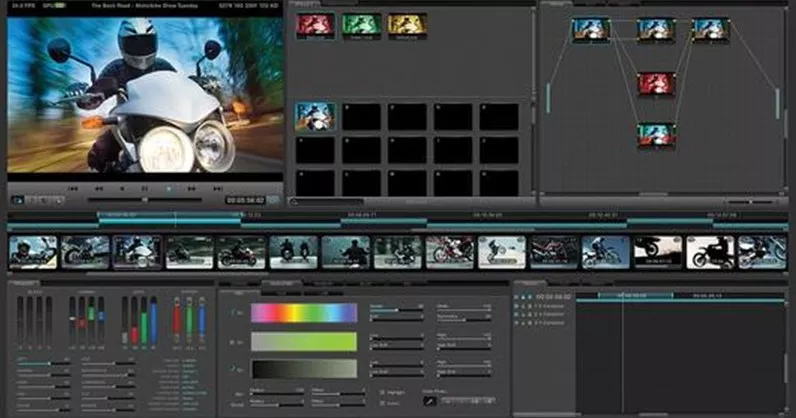The image size is (796, 418).
Task: Select the red dirt bike clip thumbnail
Action: [450, 252]
